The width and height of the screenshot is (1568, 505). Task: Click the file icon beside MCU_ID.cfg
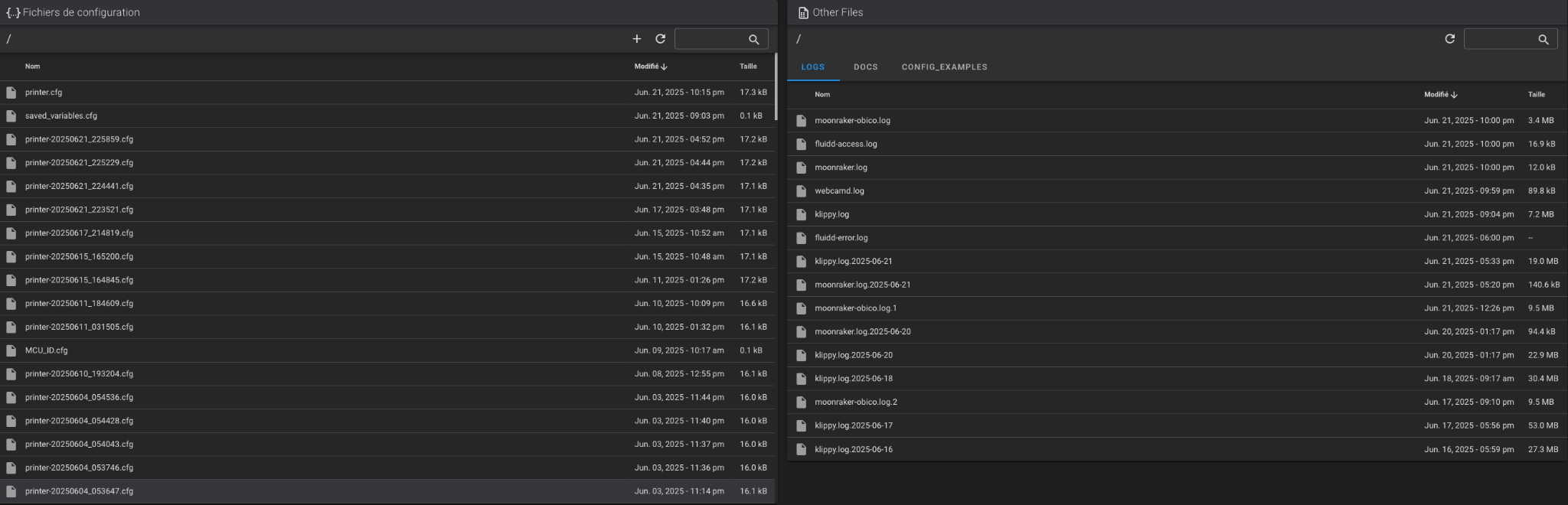click(x=11, y=350)
